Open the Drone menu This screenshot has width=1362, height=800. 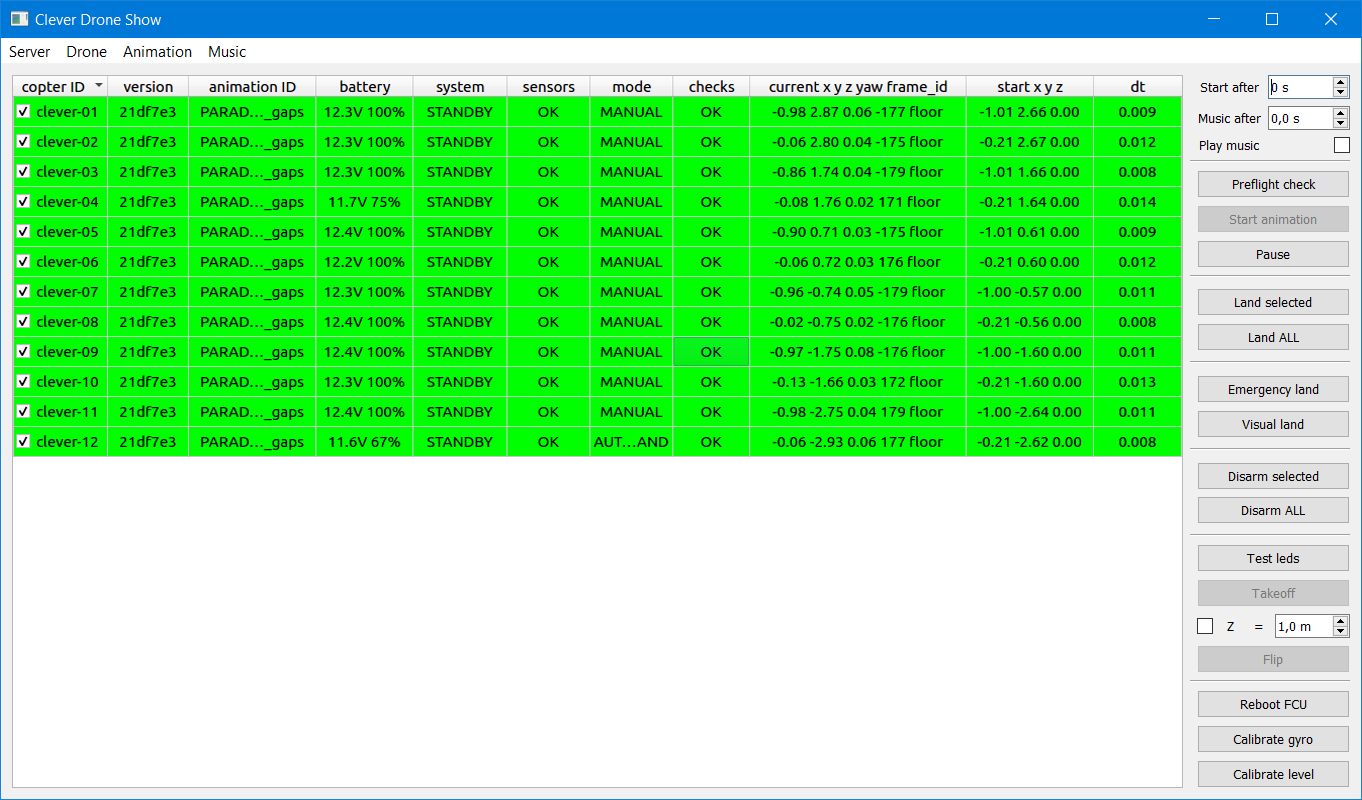click(x=87, y=52)
